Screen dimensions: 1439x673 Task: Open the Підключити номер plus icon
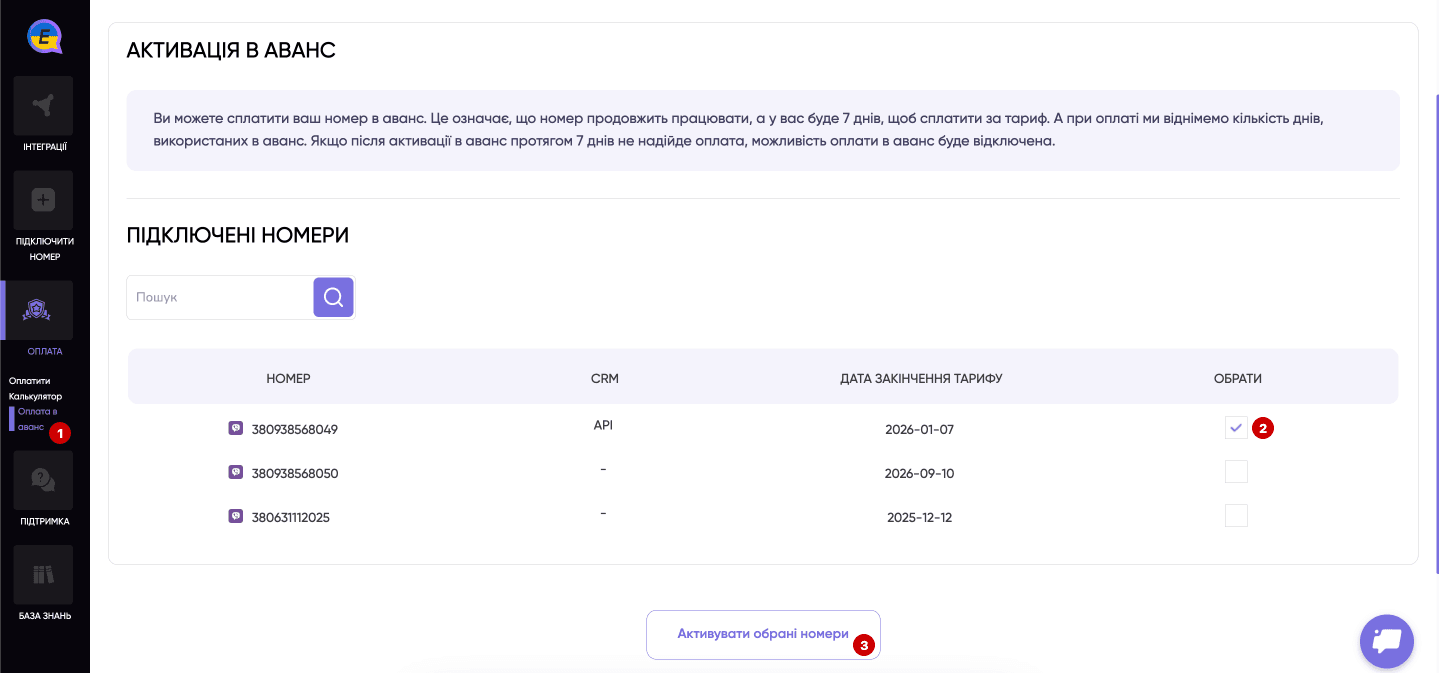(44, 200)
